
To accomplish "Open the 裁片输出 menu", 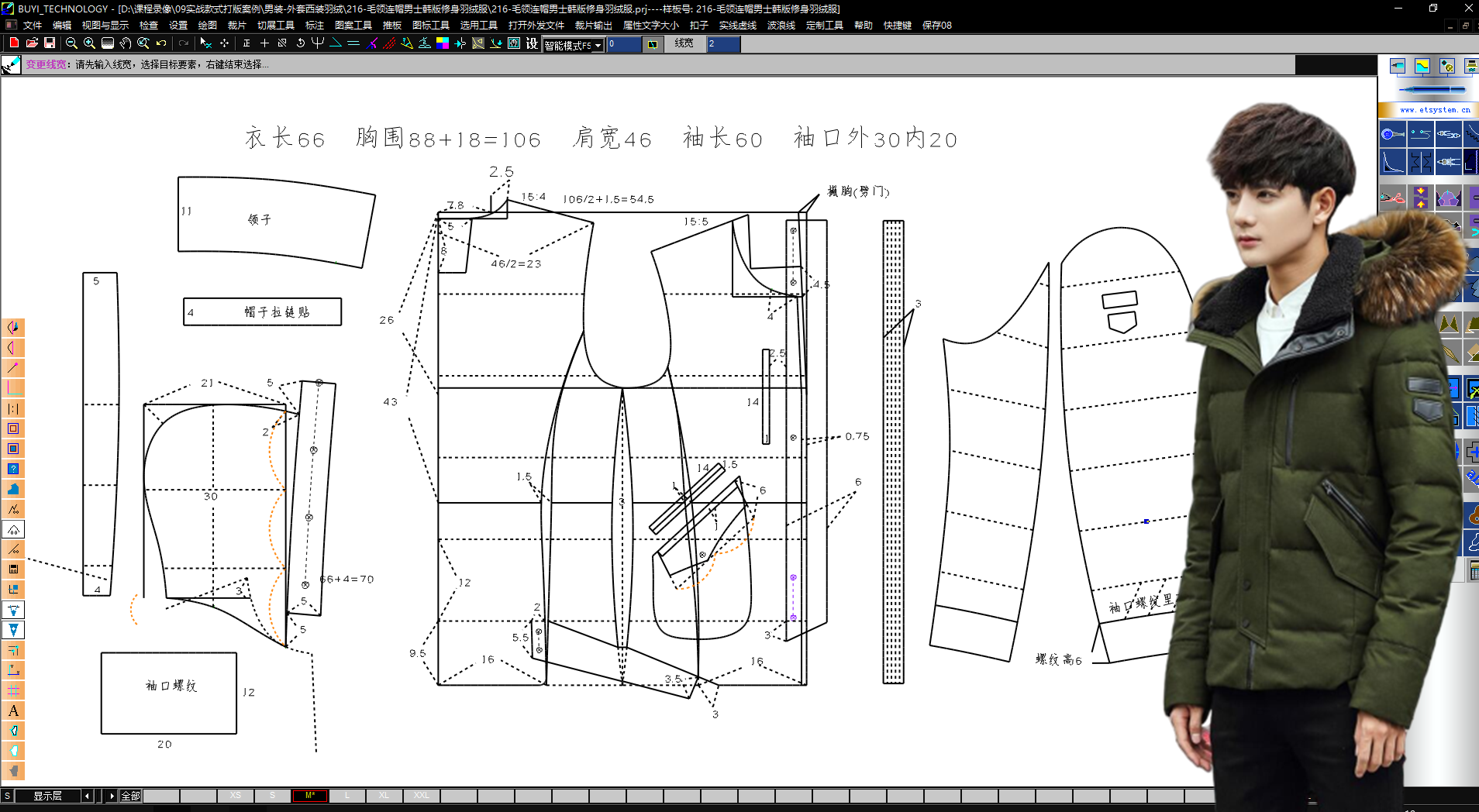I will click(593, 26).
